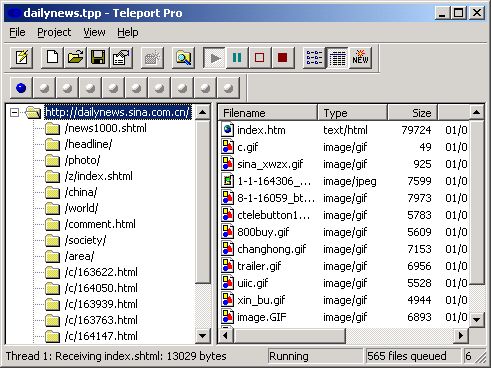Select the http://dailynews.sina.com.cn/ root item
491x368 pixels.
118,112
